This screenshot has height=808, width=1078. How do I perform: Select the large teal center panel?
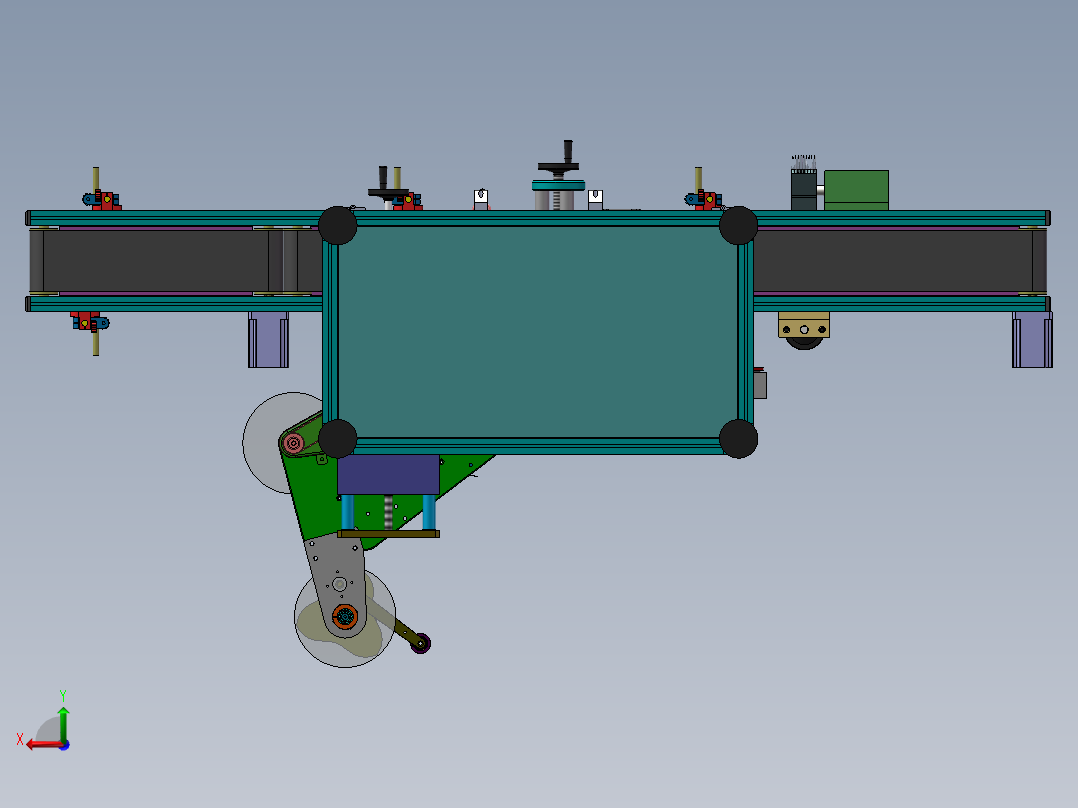538,330
